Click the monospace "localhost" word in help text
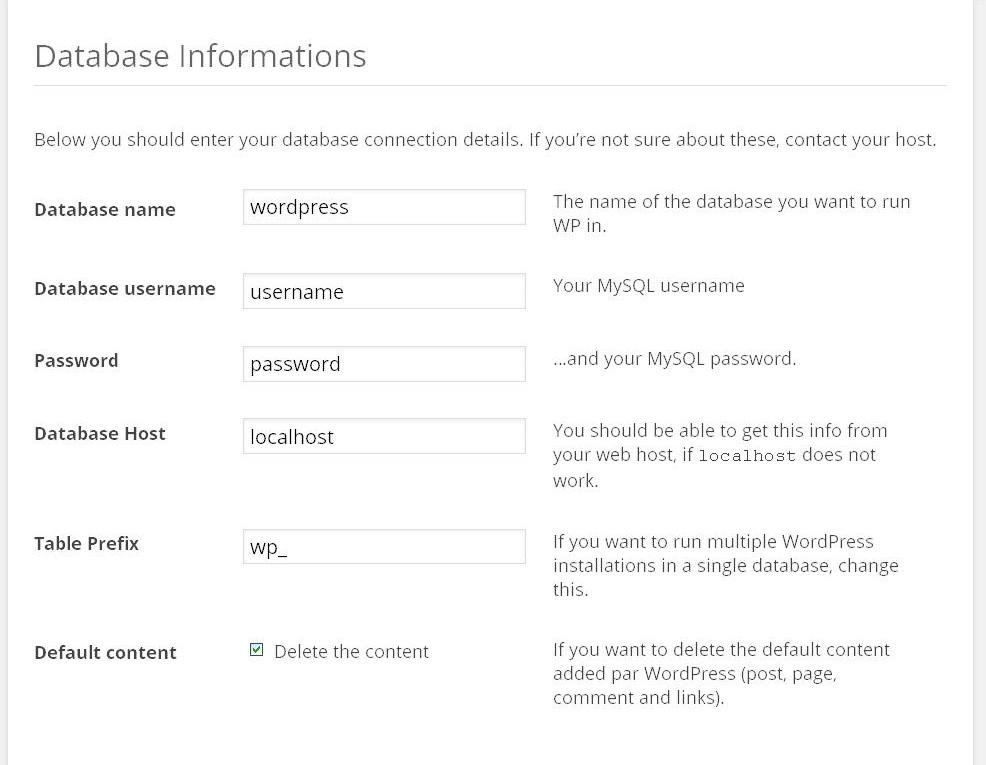This screenshot has width=986, height=765. pyautogui.click(x=747, y=456)
